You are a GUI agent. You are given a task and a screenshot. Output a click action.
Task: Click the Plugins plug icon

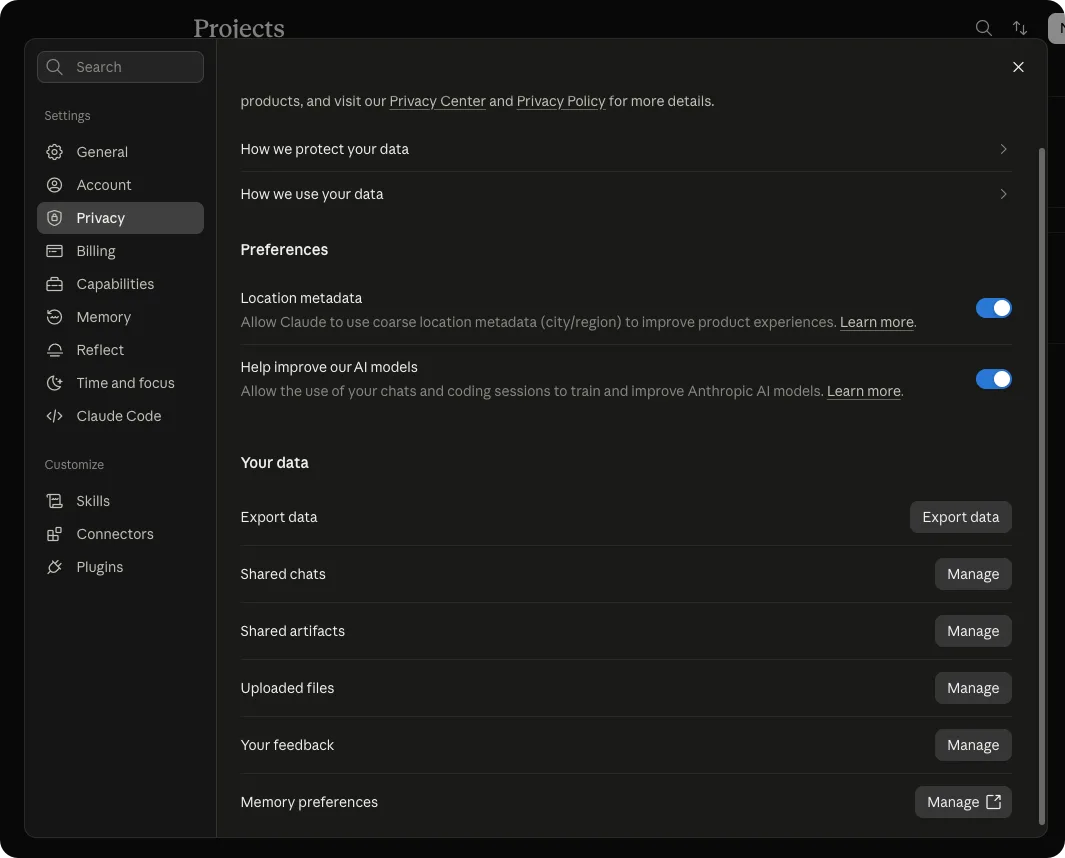pos(54,567)
